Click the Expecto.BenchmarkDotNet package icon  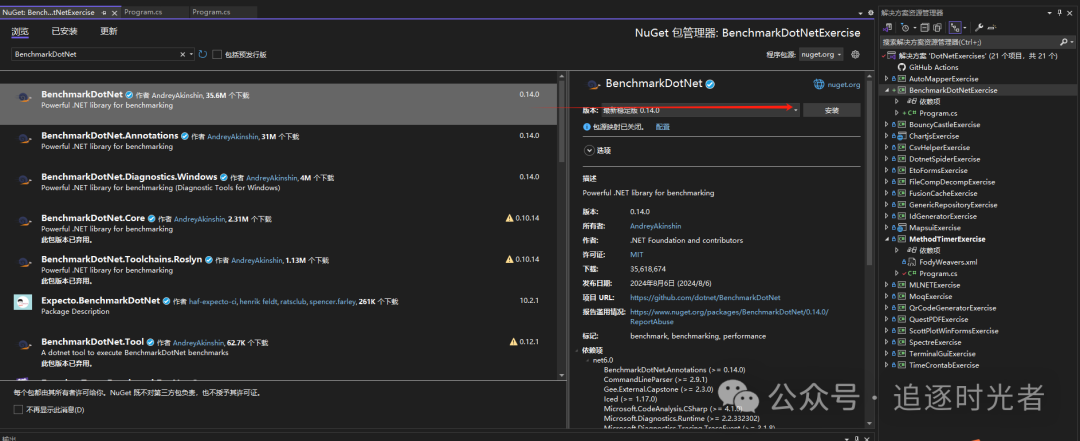pos(23,302)
